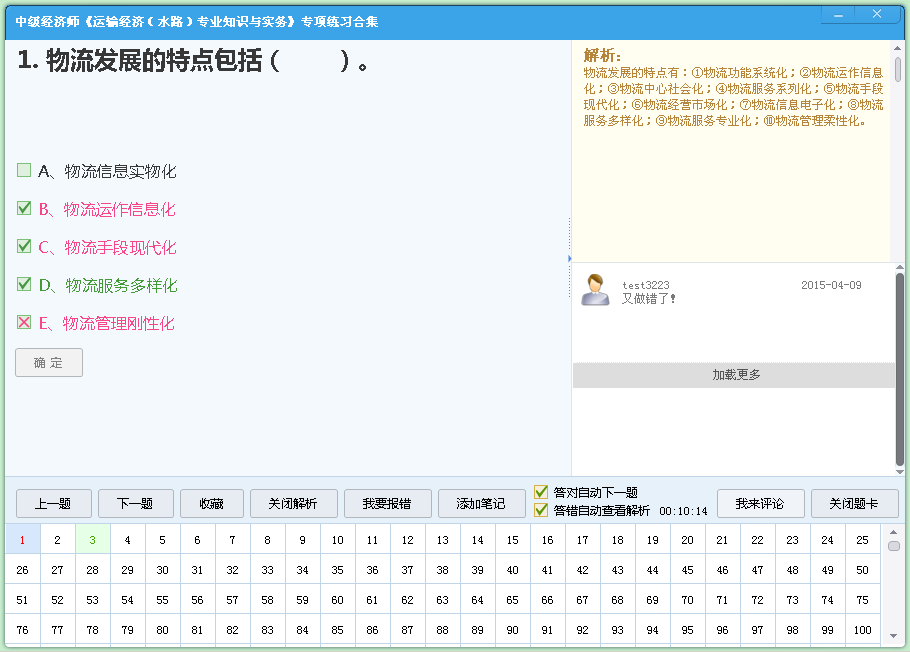Click the 解析 heading
Image resolution: width=910 pixels, height=652 pixels.
(602, 56)
